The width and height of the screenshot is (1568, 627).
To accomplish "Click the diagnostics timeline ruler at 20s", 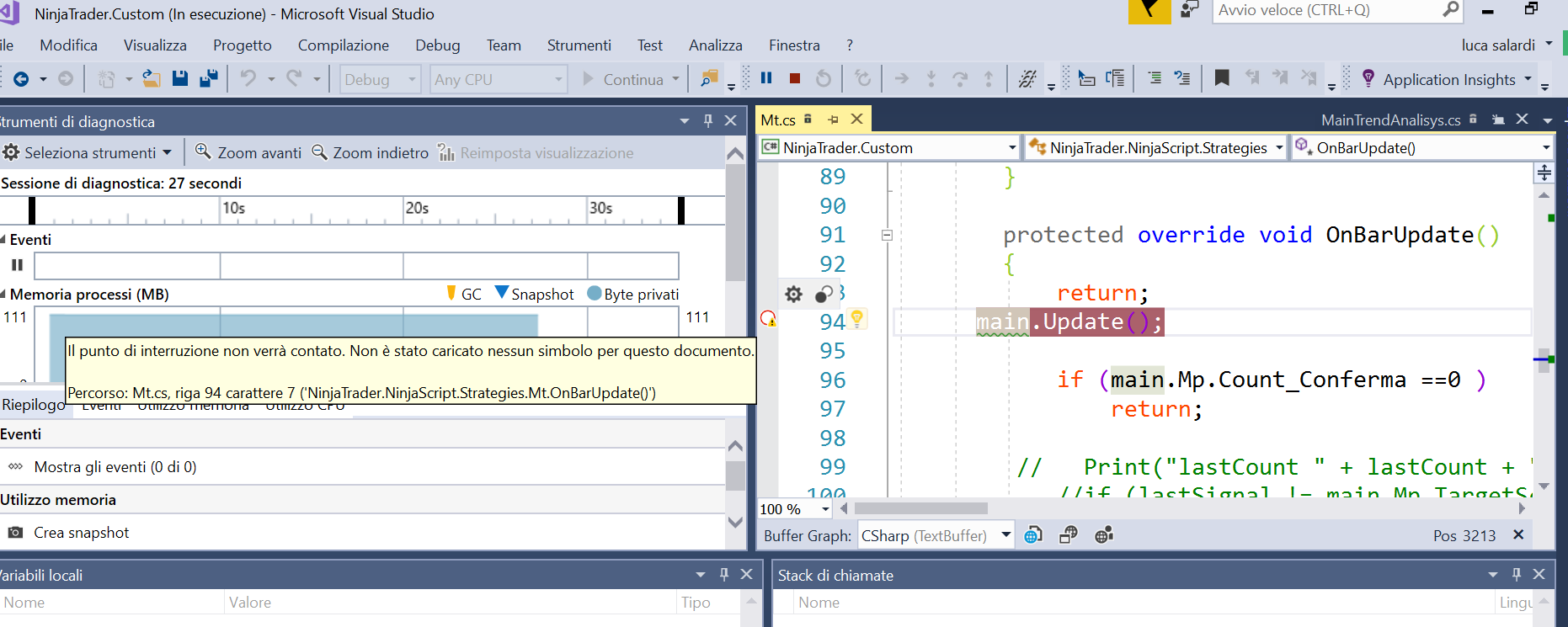I will [x=417, y=208].
